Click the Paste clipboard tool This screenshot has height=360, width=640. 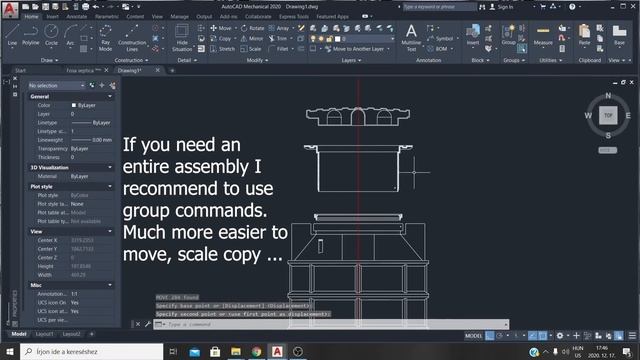[x=584, y=35]
